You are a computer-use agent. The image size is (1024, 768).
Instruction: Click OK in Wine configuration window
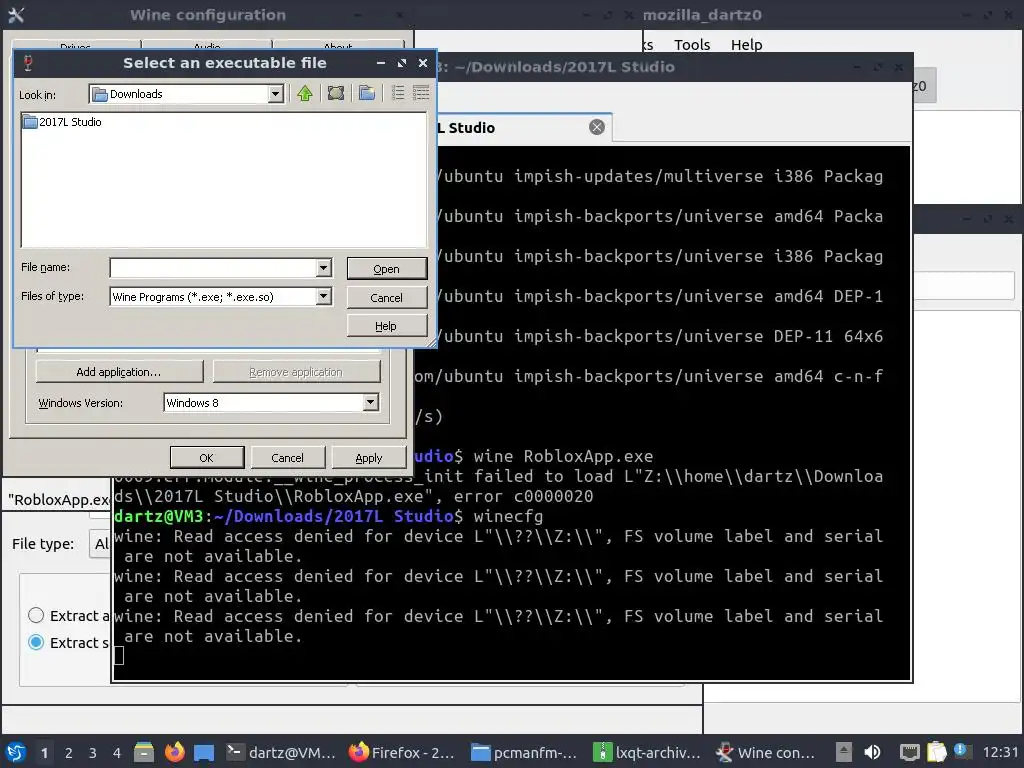pyautogui.click(x=206, y=458)
